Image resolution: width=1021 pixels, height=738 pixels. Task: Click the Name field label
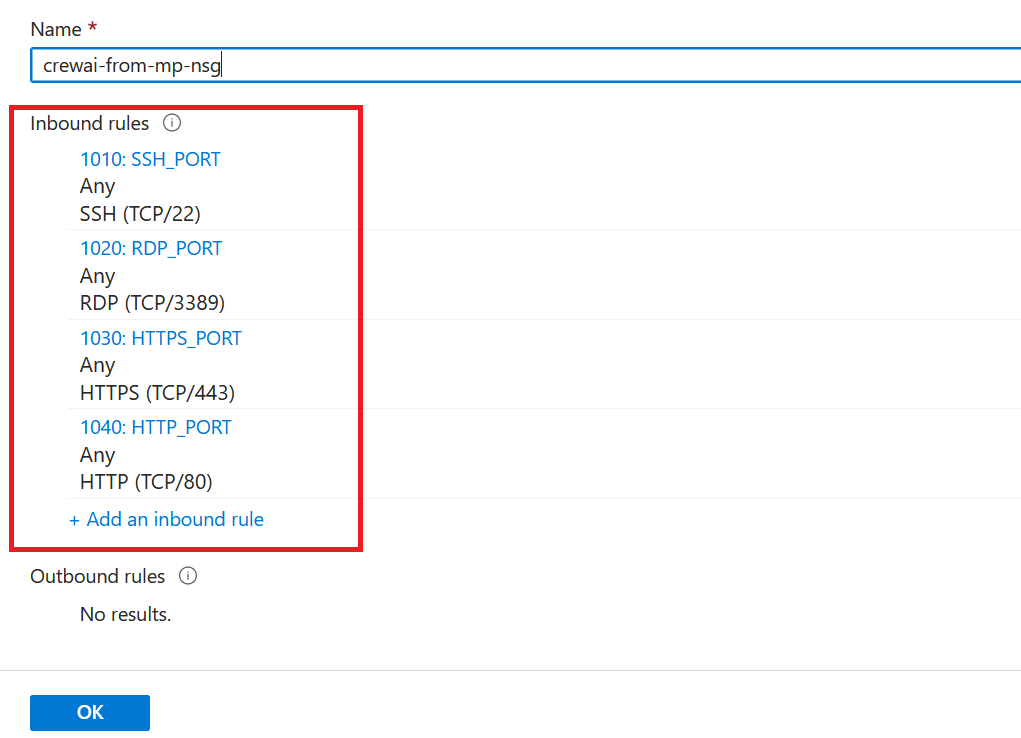[56, 29]
